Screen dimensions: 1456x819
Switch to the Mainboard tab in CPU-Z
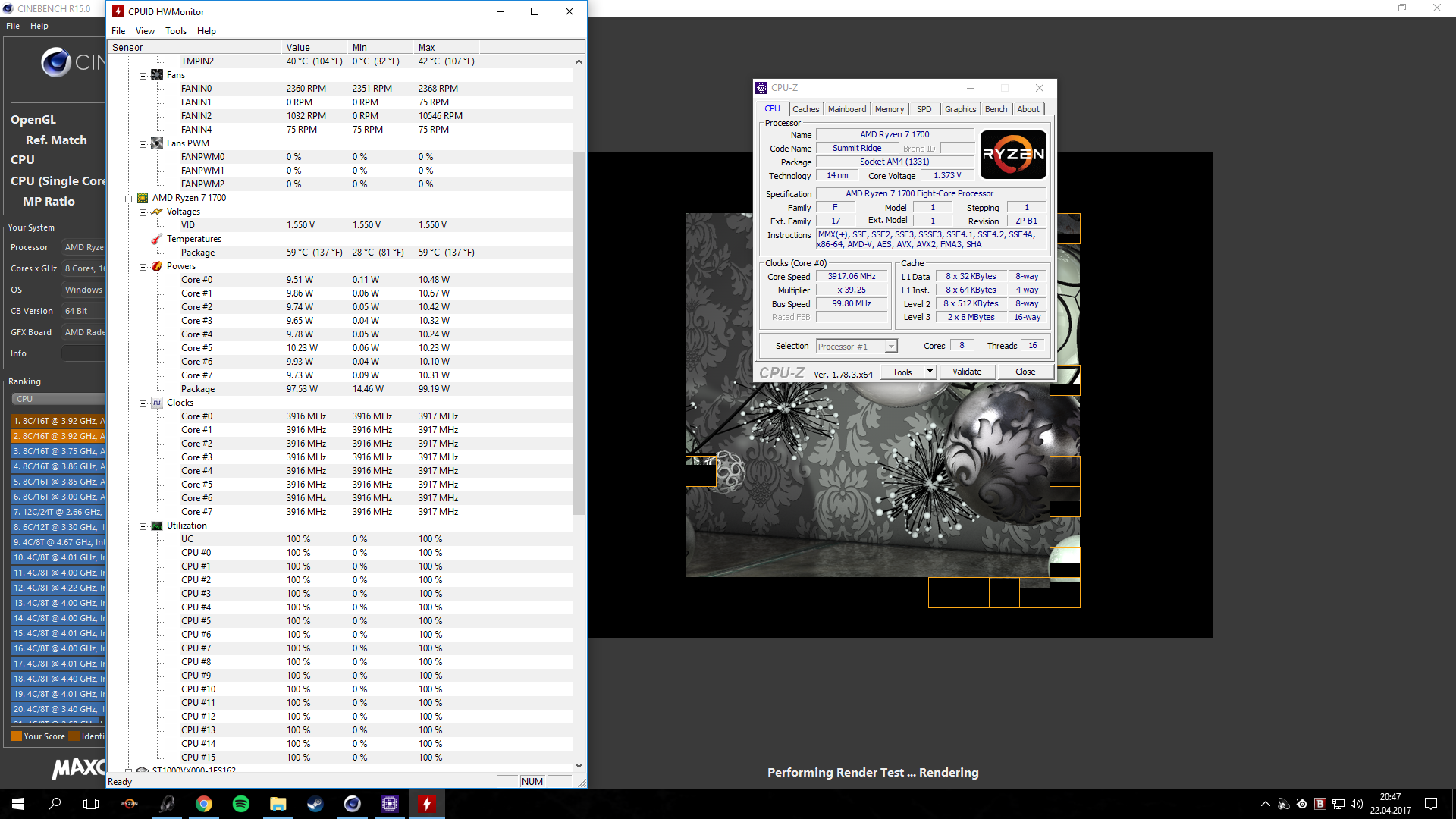[x=847, y=109]
